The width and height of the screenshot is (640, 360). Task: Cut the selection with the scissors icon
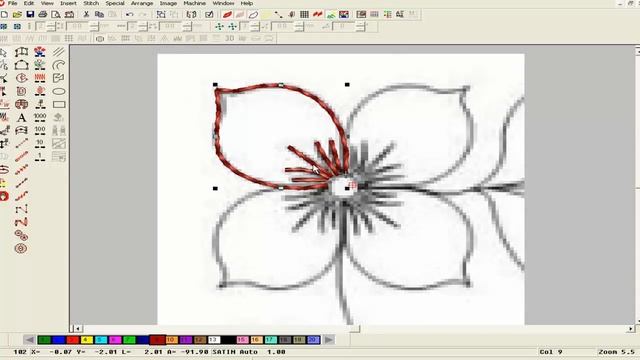coord(86,15)
